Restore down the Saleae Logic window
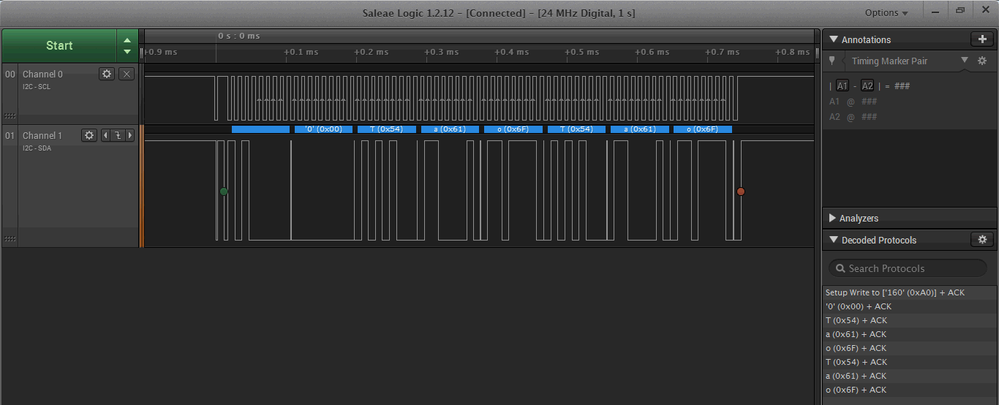This screenshot has height=405, width=999. [960, 12]
